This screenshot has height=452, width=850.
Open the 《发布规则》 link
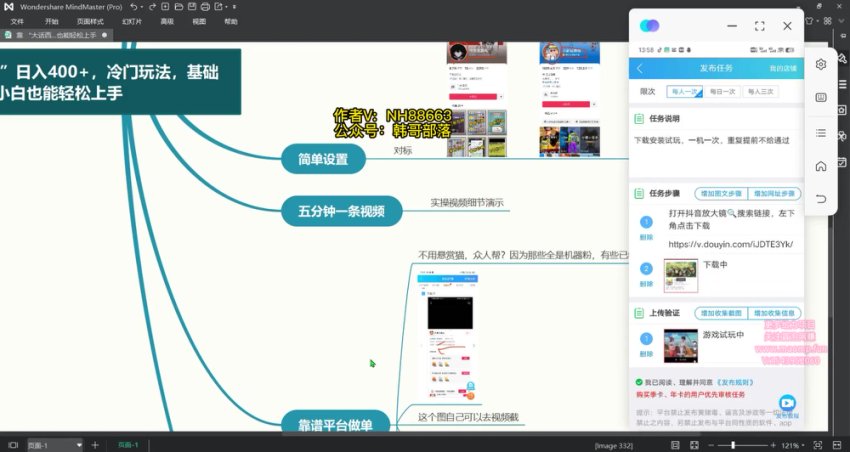click(x=733, y=382)
